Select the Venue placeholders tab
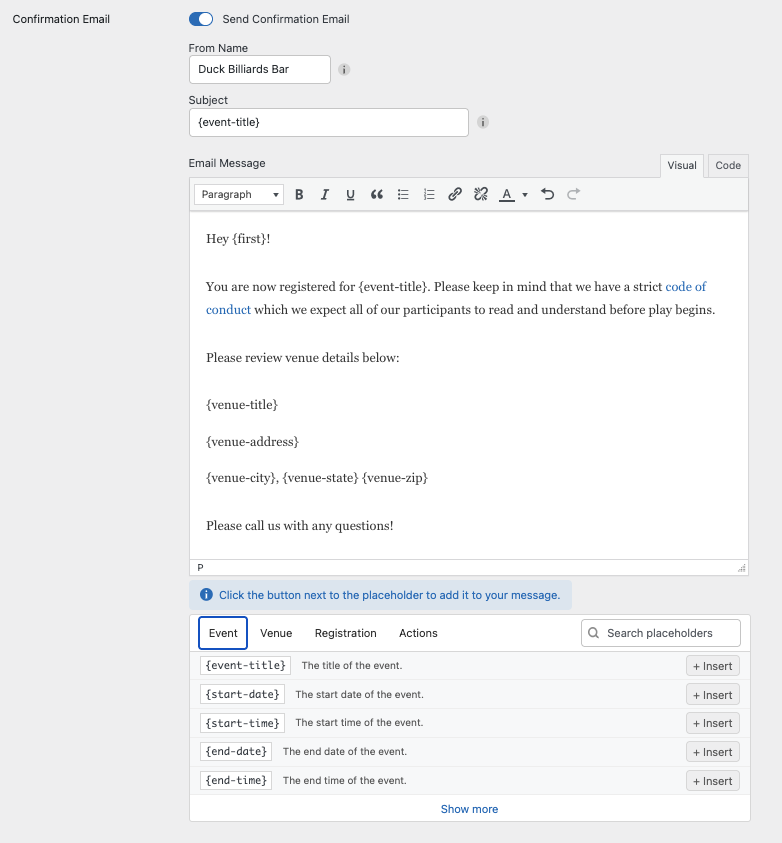Screen dimensions: 782x843 pos(276,633)
